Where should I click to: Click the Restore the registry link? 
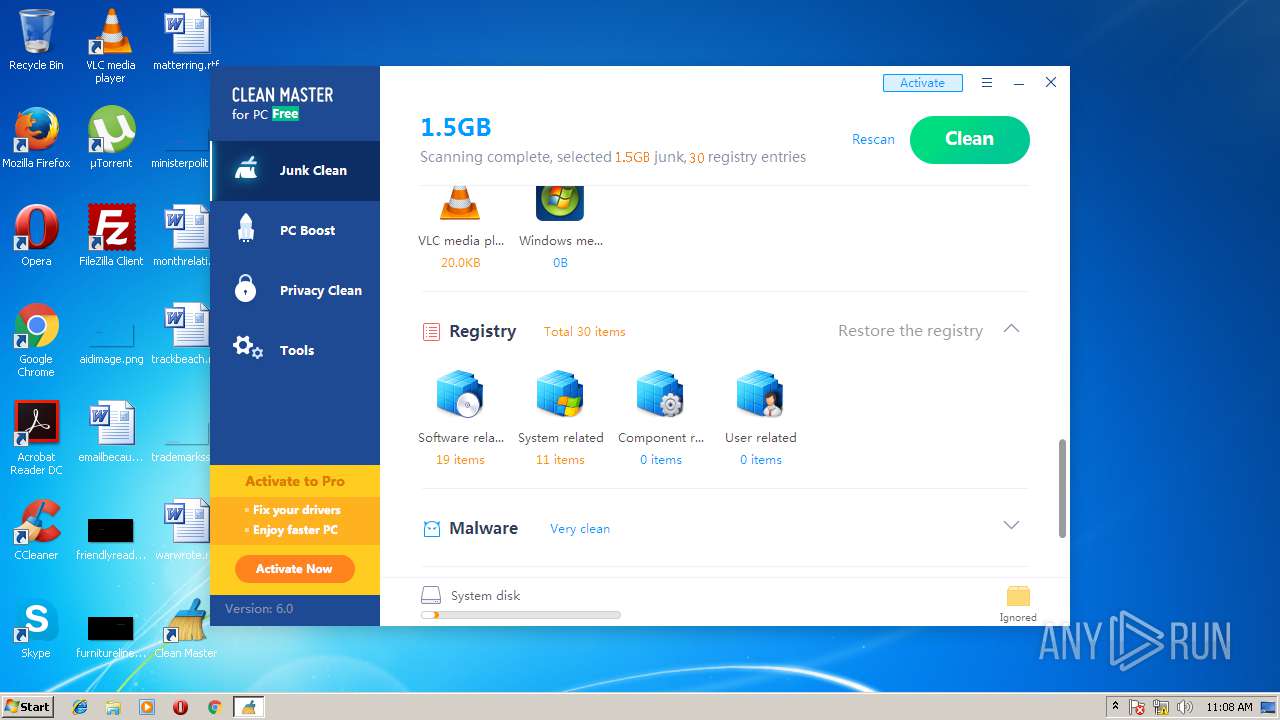tap(910, 331)
